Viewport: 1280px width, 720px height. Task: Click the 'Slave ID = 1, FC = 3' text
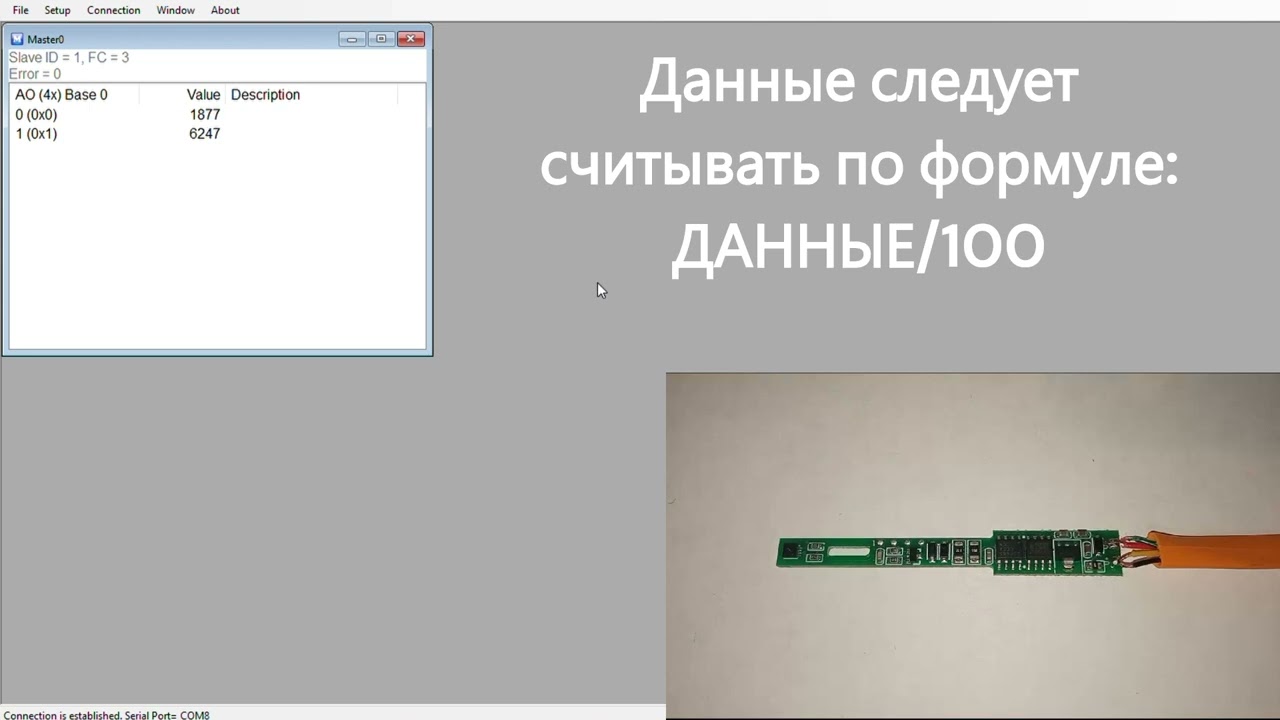tap(69, 58)
